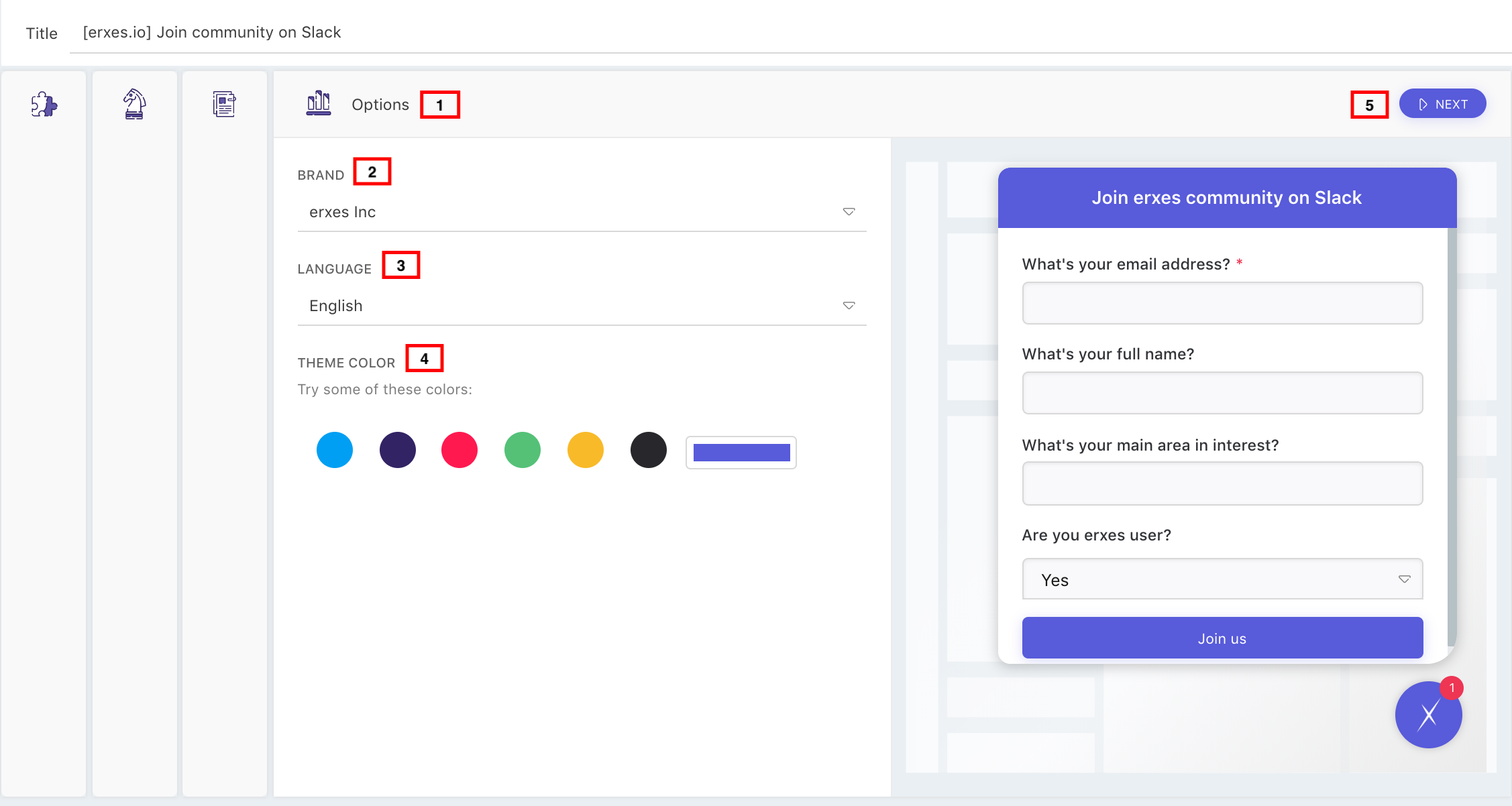Choose the blue theme color circle
The image size is (1512, 806).
(335, 450)
